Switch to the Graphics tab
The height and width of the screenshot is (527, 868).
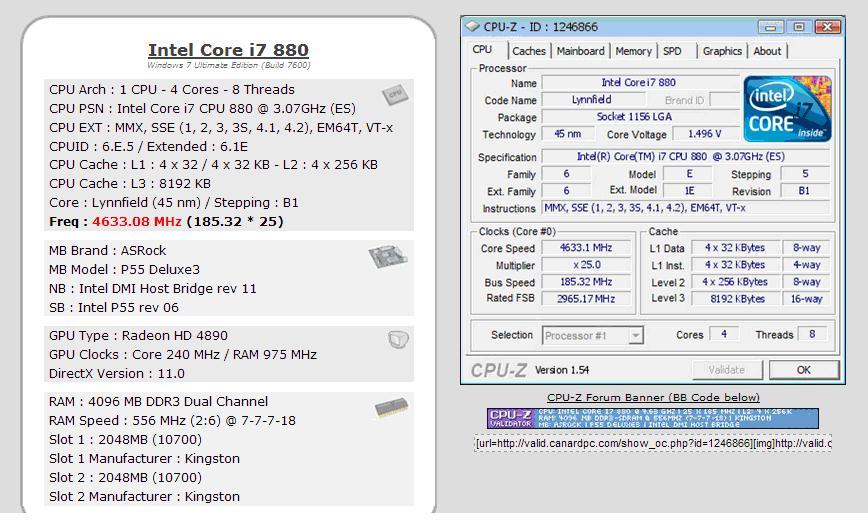point(722,51)
